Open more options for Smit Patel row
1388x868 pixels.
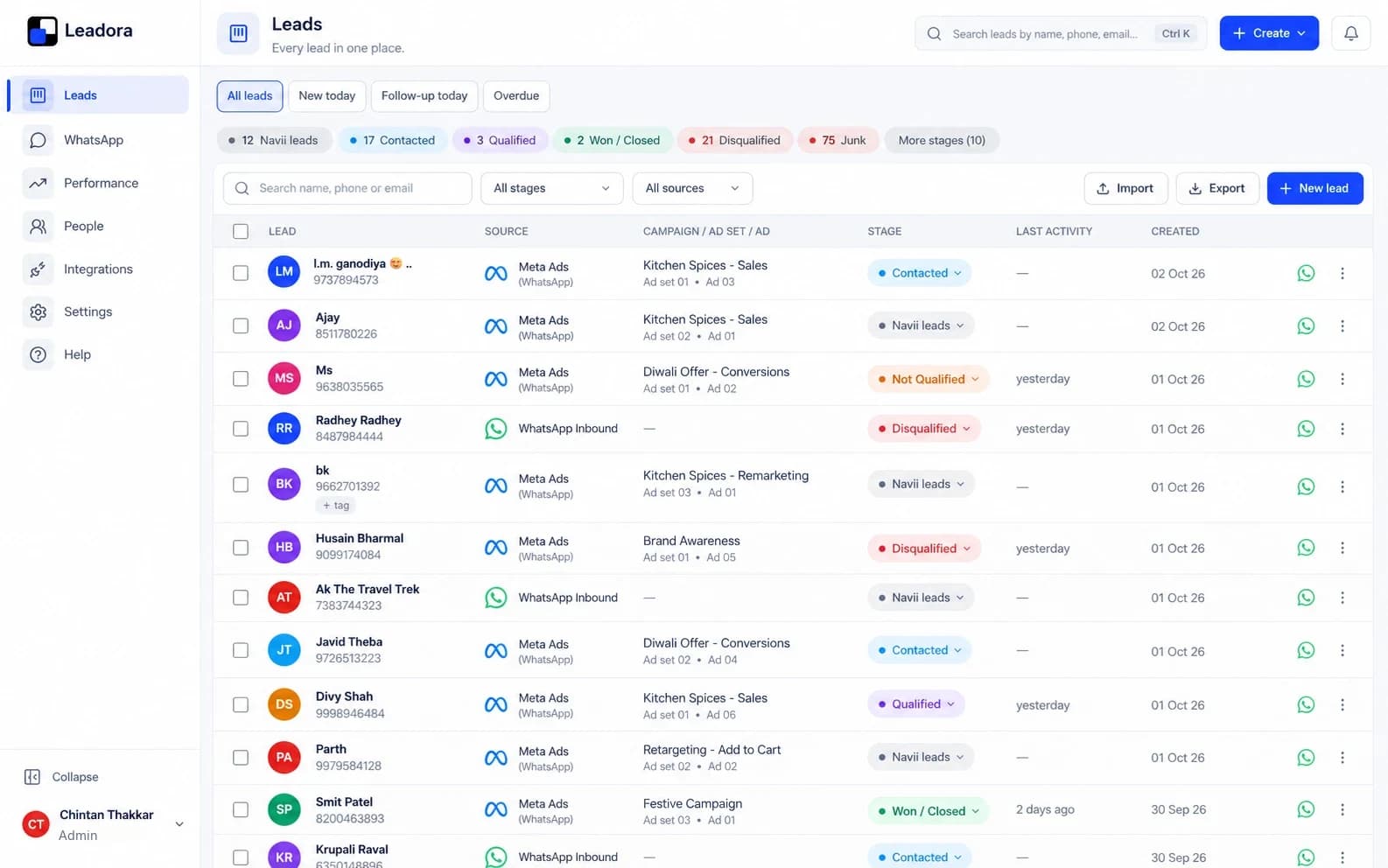pos(1342,810)
